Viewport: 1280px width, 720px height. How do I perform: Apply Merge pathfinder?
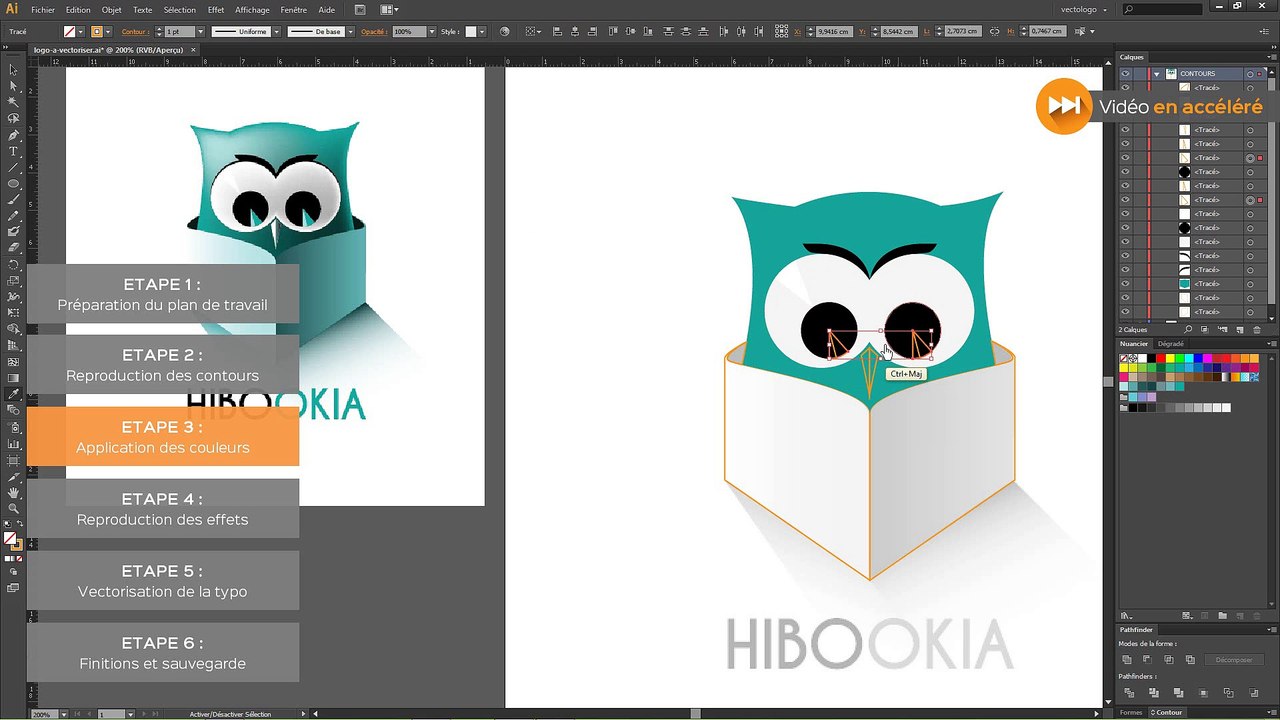click(x=1178, y=693)
